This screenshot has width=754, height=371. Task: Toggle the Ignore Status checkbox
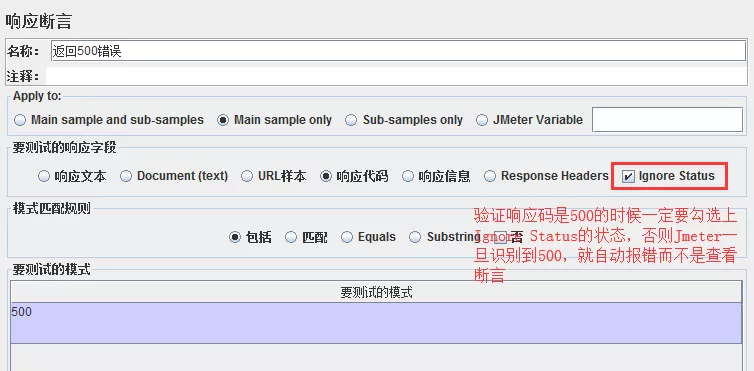(x=628, y=177)
